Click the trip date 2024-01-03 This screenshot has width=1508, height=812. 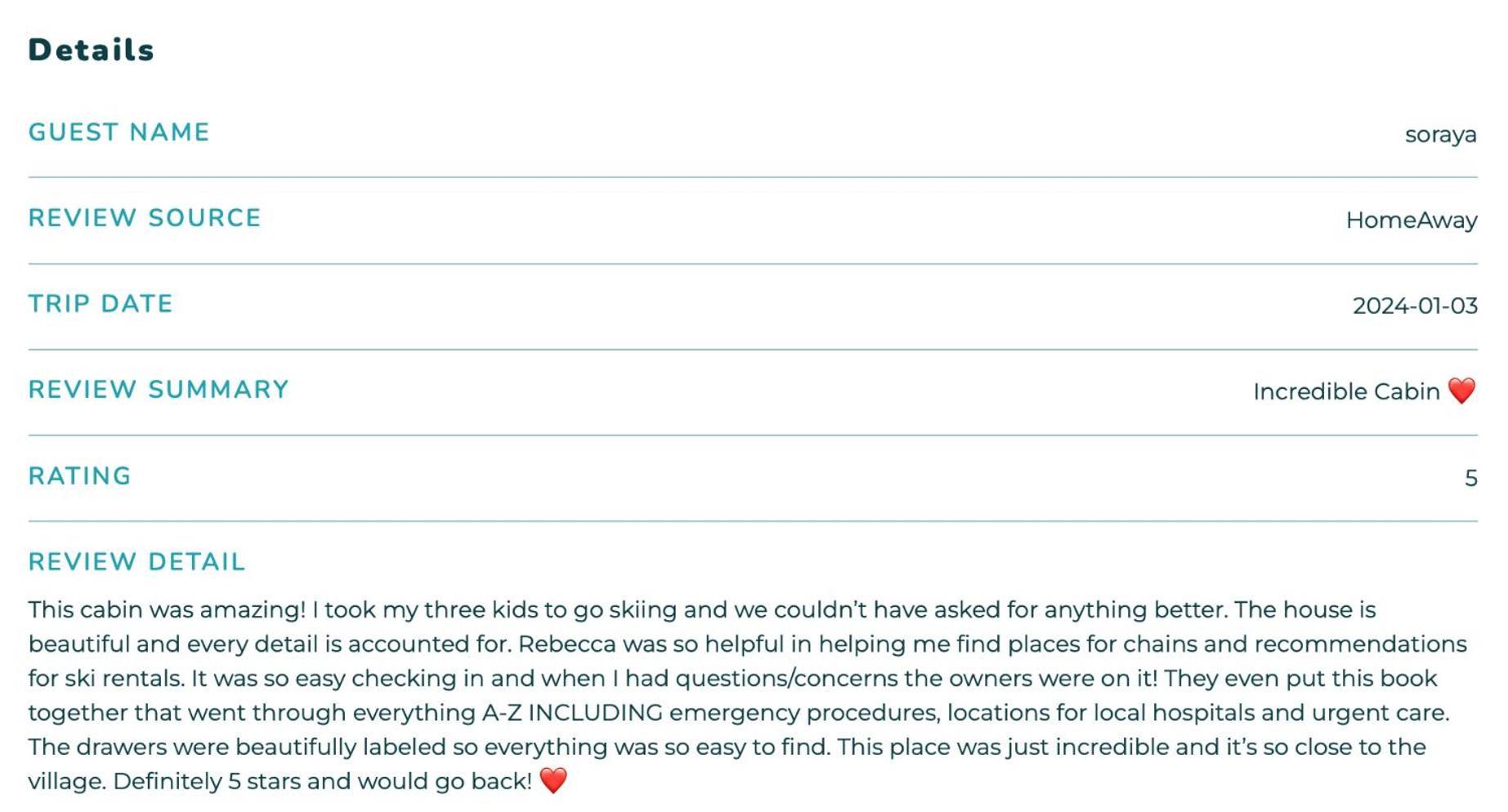(x=1415, y=306)
